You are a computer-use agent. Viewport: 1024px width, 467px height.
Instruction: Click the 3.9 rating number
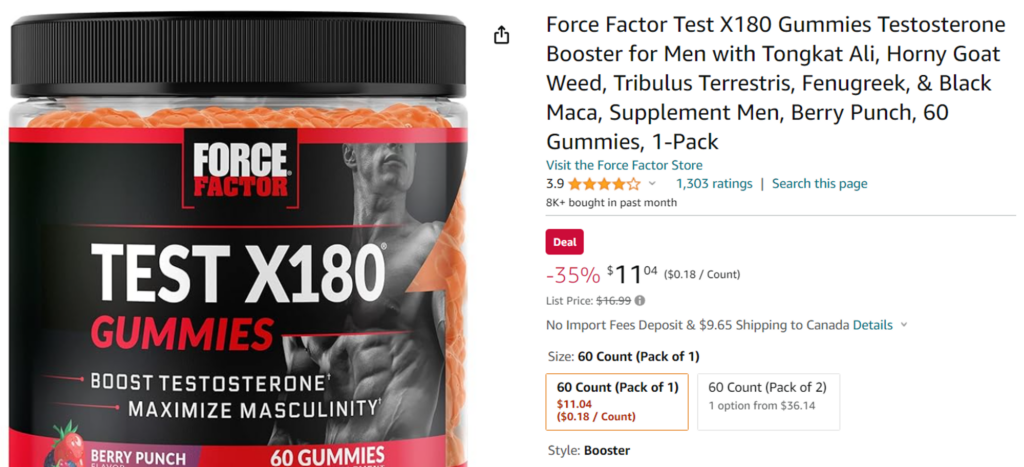555,184
